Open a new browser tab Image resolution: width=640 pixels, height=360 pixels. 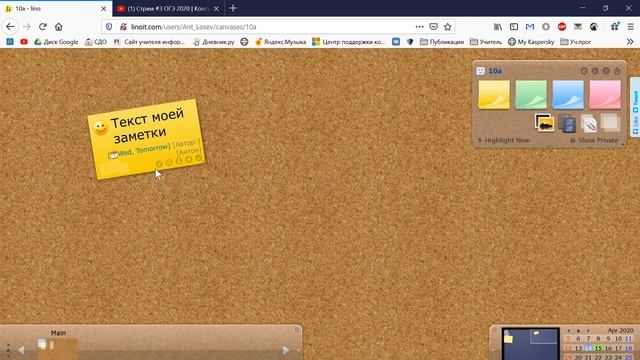coord(233,8)
